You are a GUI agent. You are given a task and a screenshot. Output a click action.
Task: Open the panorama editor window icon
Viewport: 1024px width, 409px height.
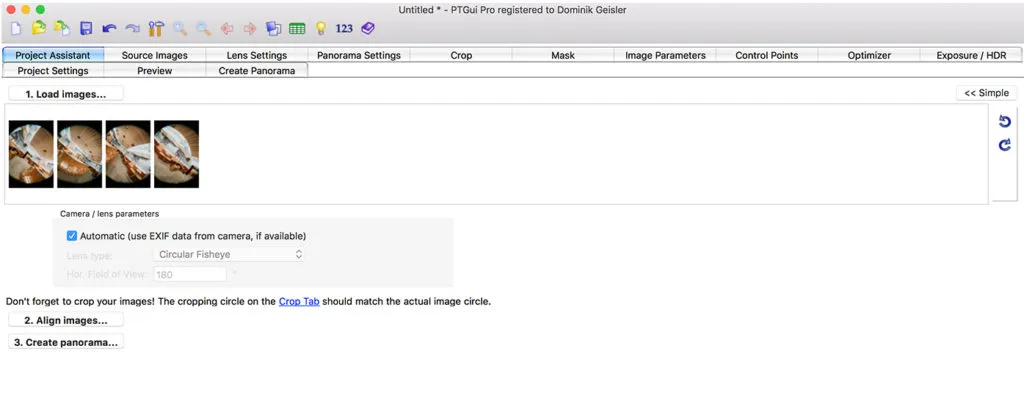274,29
